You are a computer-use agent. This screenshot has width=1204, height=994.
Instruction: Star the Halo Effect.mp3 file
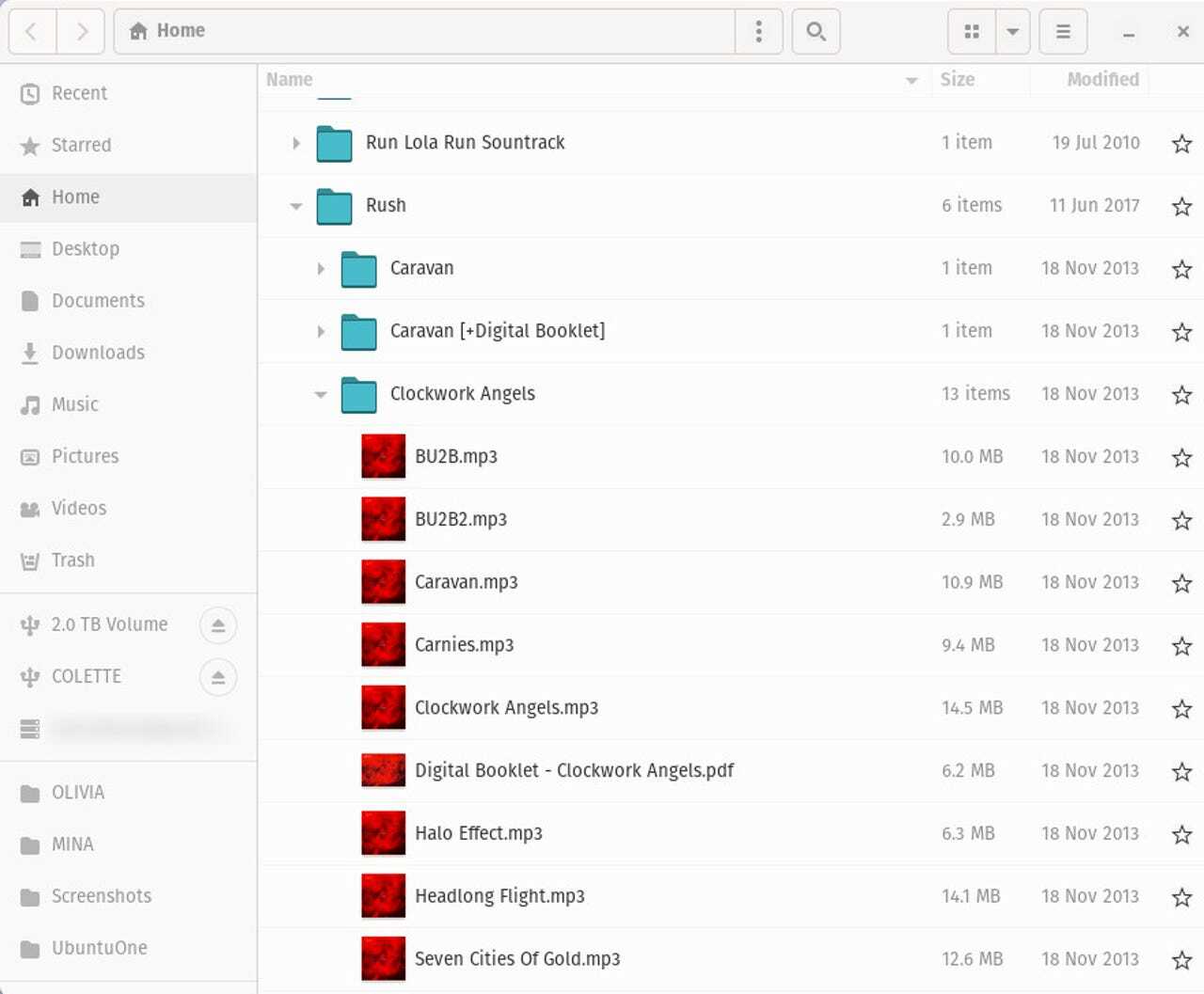click(1182, 835)
